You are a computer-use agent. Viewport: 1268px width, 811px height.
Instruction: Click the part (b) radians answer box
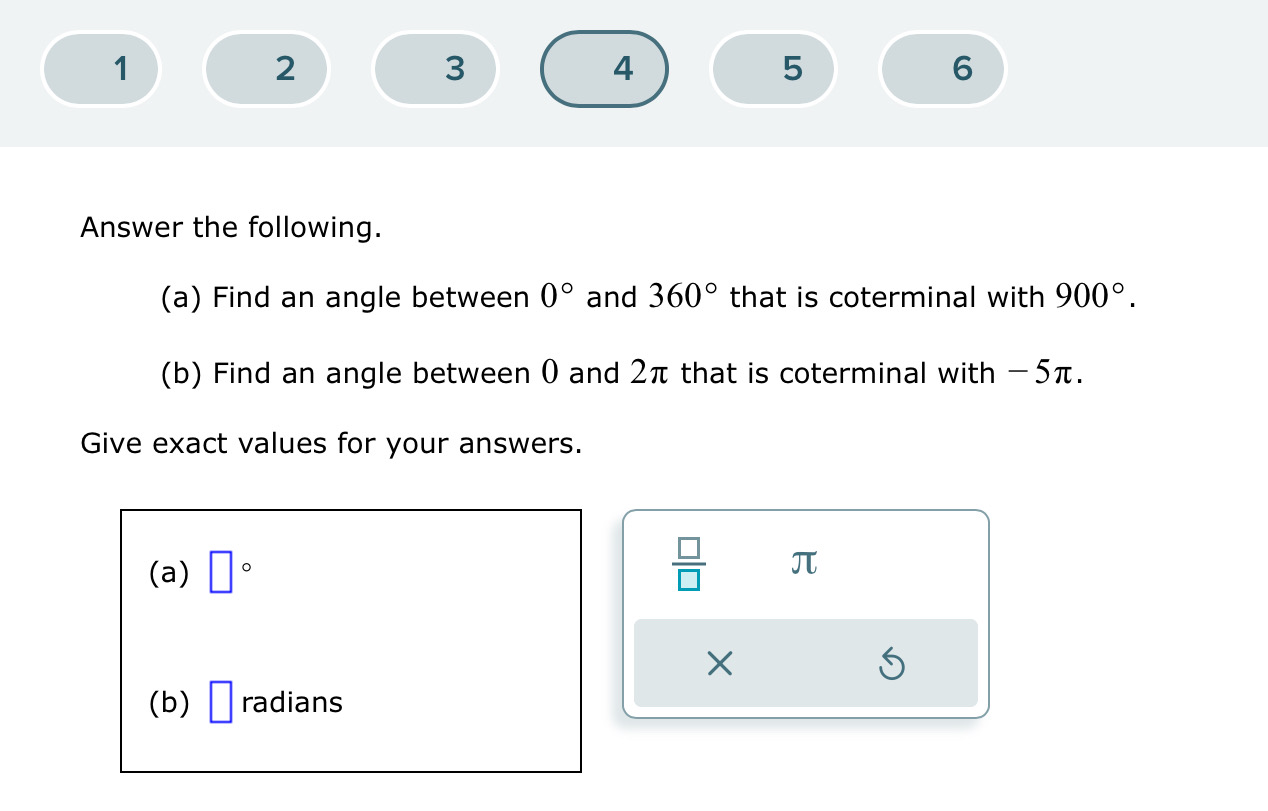tap(220, 701)
